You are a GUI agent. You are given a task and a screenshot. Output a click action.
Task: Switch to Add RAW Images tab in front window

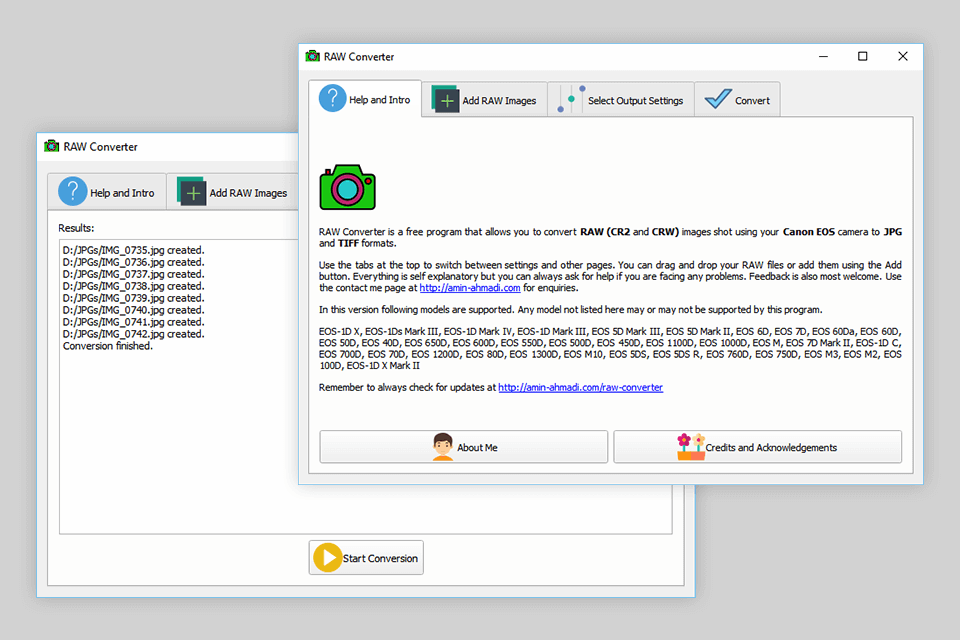484,100
